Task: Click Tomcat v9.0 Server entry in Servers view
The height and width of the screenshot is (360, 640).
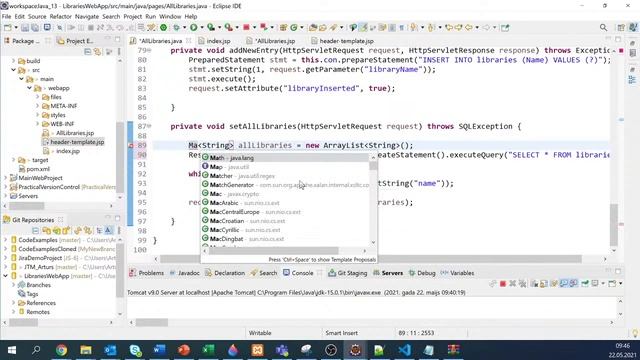Action: coord(296,293)
